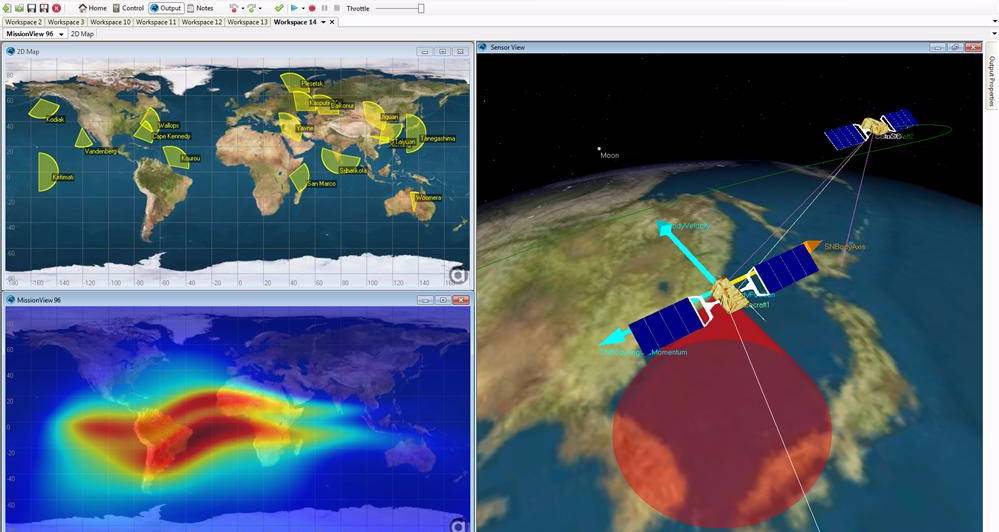Image resolution: width=999 pixels, height=532 pixels.
Task: Open the Workspace 14 tab dropdown arrow
Action: (x=323, y=22)
